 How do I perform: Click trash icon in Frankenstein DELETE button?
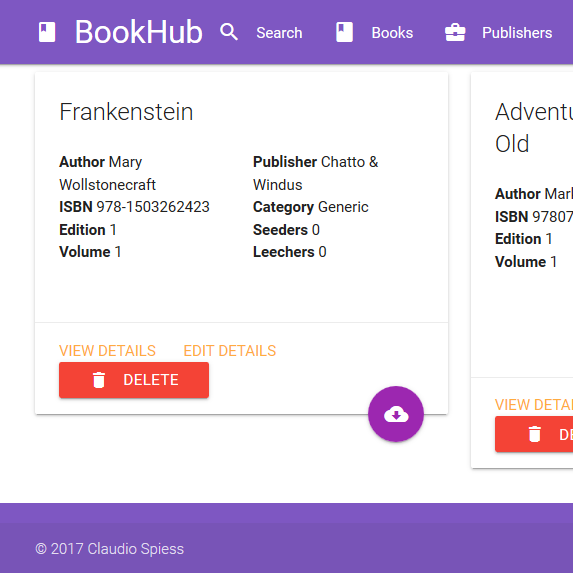pyautogui.click(x=99, y=380)
